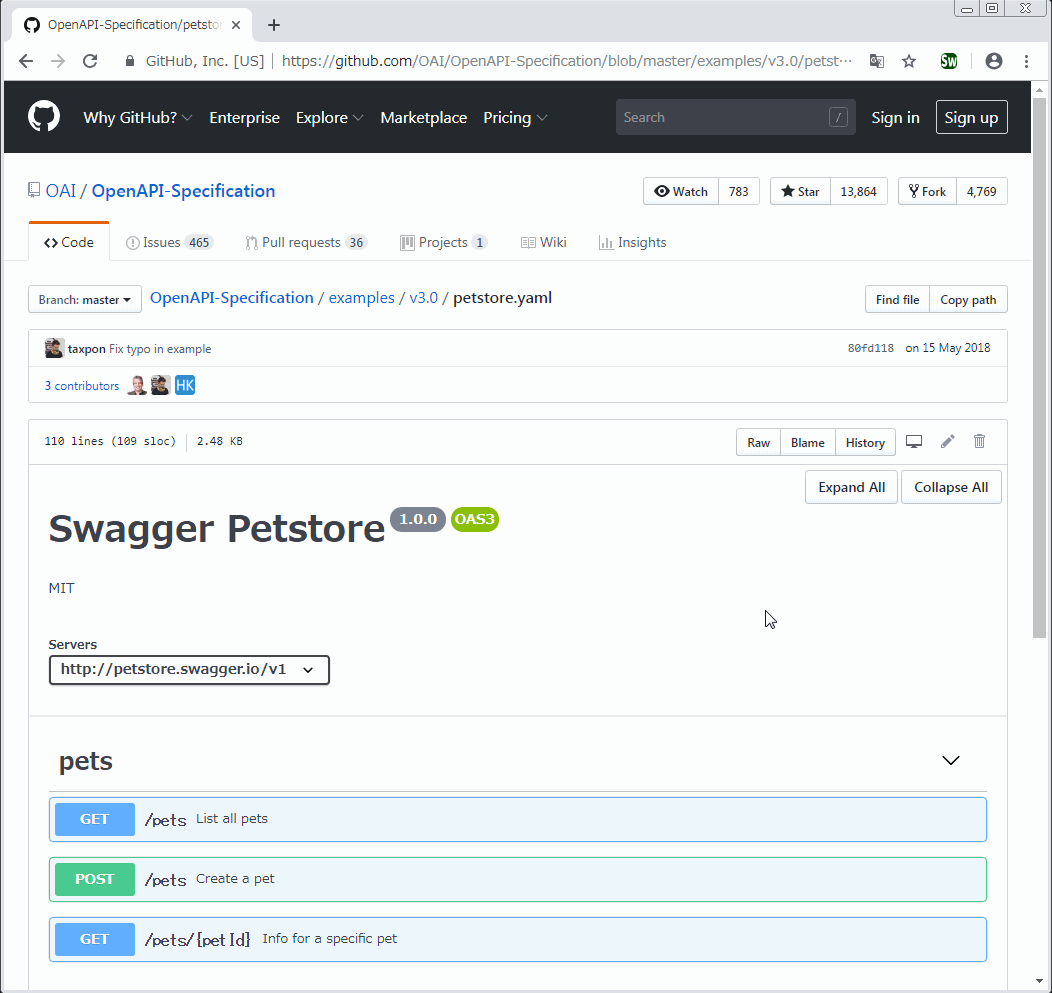Open the Pricing dropdown menu
Image resolution: width=1052 pixels, height=993 pixels.
tap(515, 117)
